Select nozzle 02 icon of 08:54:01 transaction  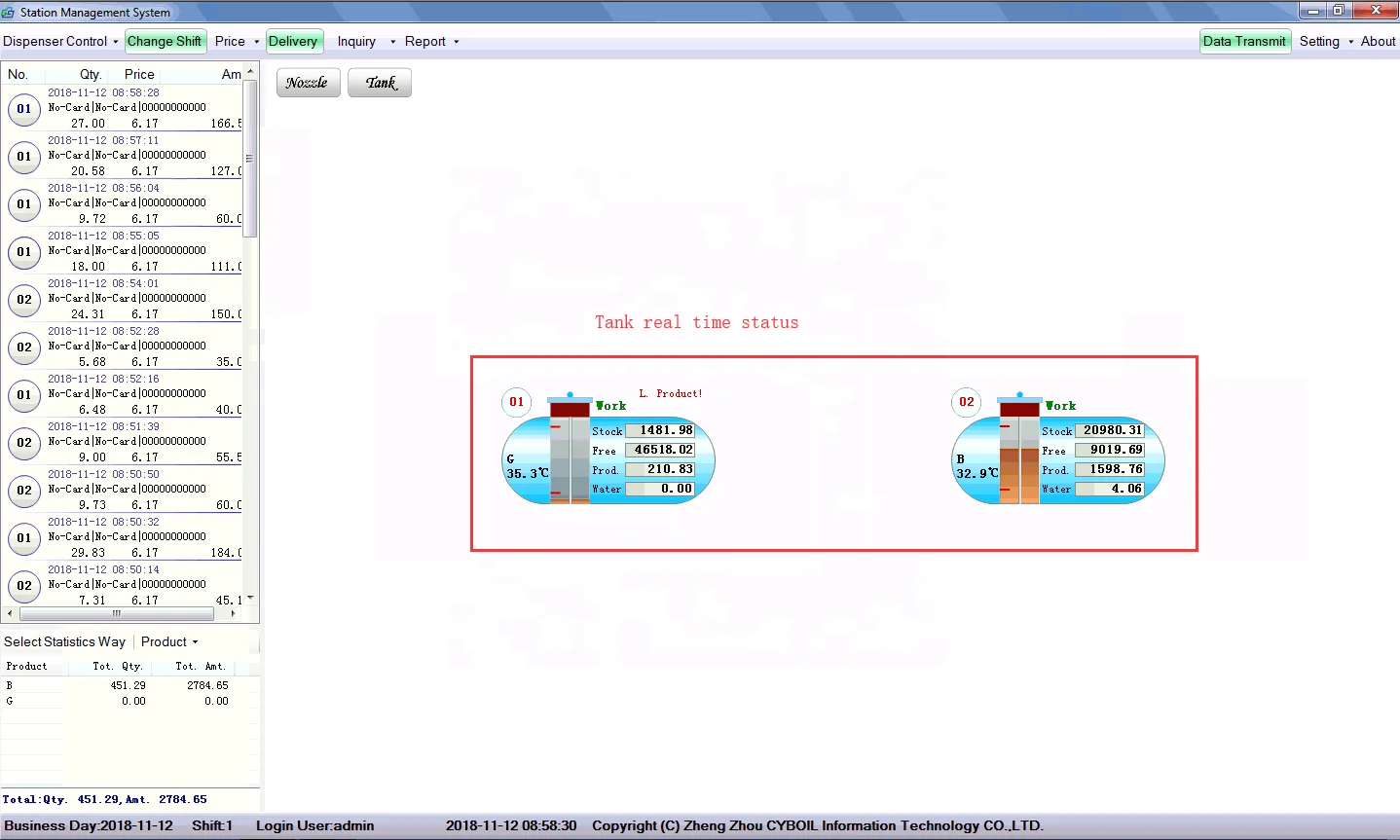(24, 300)
